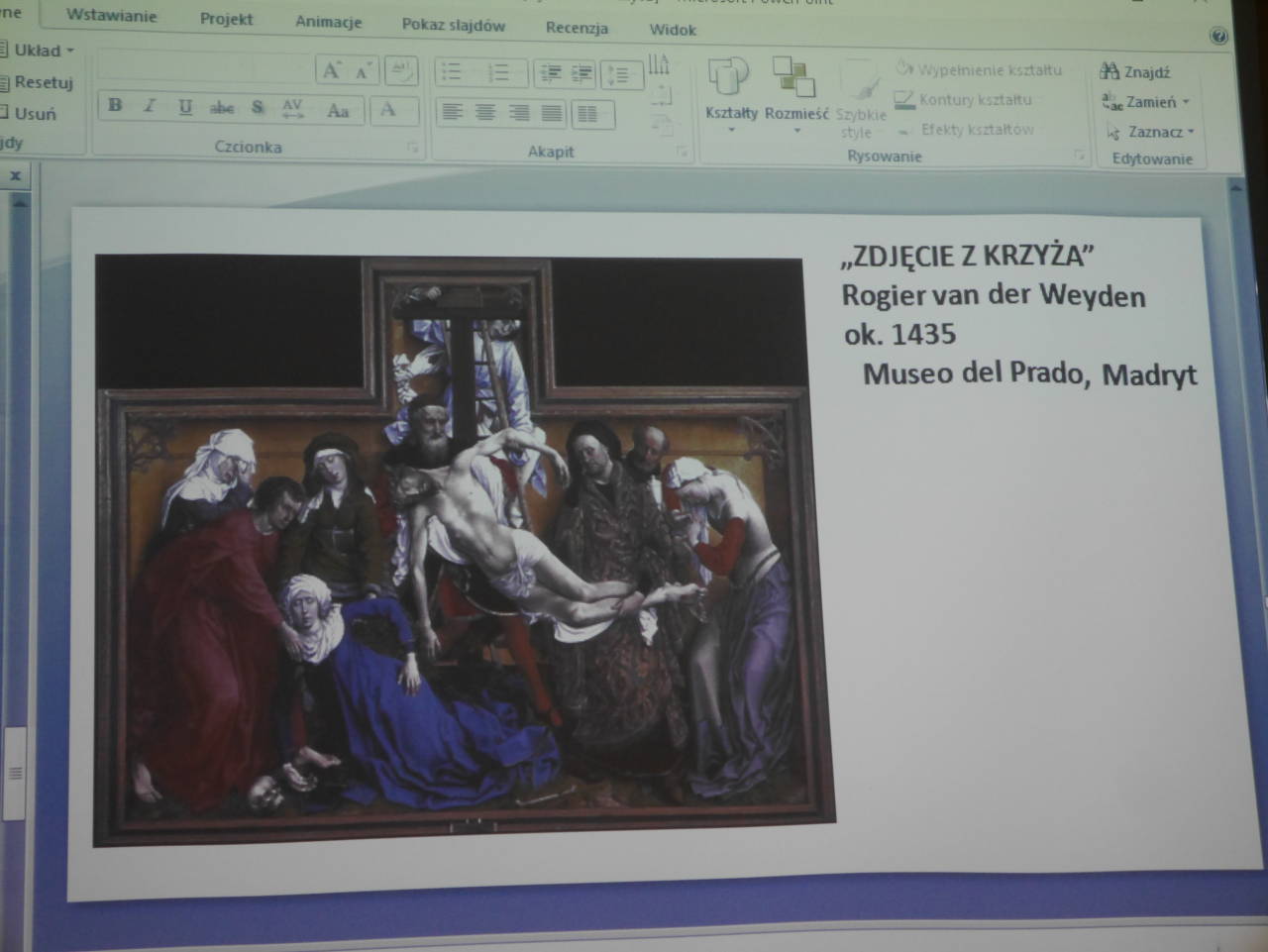Screen dimensions: 1268x952
Task: Toggle italic text formatting
Action: 150,106
